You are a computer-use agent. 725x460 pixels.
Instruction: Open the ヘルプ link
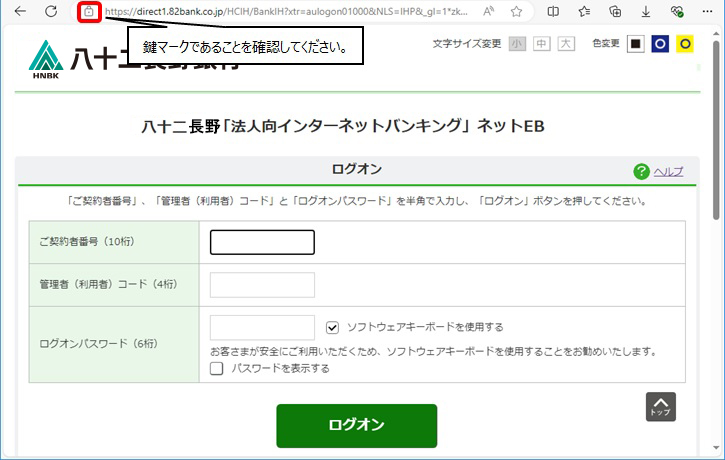point(668,171)
